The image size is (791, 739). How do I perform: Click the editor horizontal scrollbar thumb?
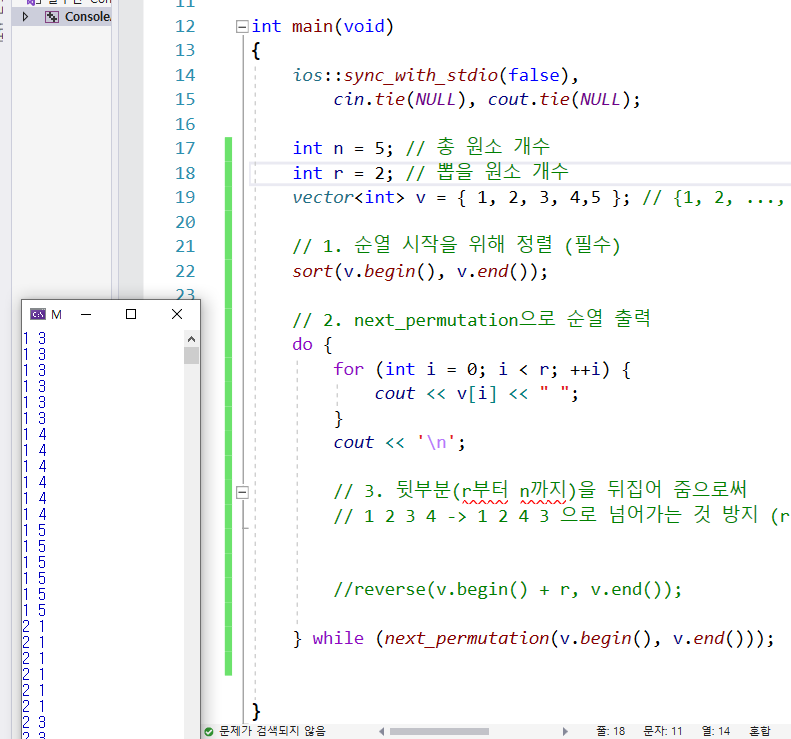tap(439, 731)
